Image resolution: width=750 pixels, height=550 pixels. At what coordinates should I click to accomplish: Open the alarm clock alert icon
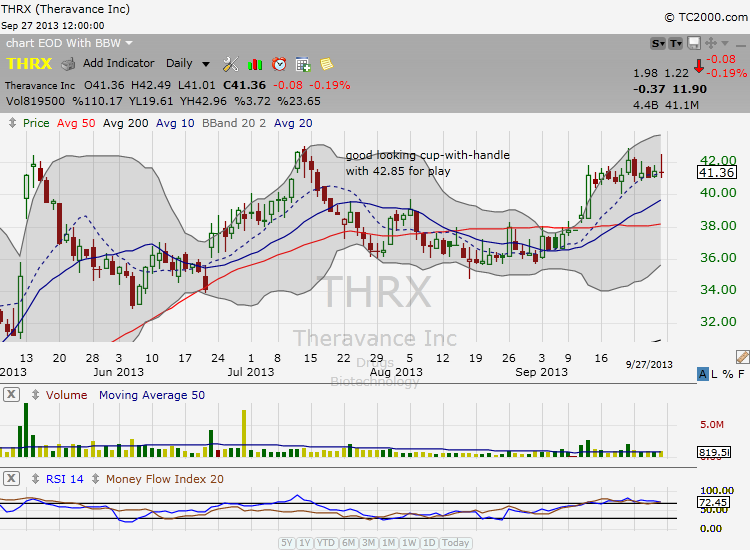click(279, 64)
